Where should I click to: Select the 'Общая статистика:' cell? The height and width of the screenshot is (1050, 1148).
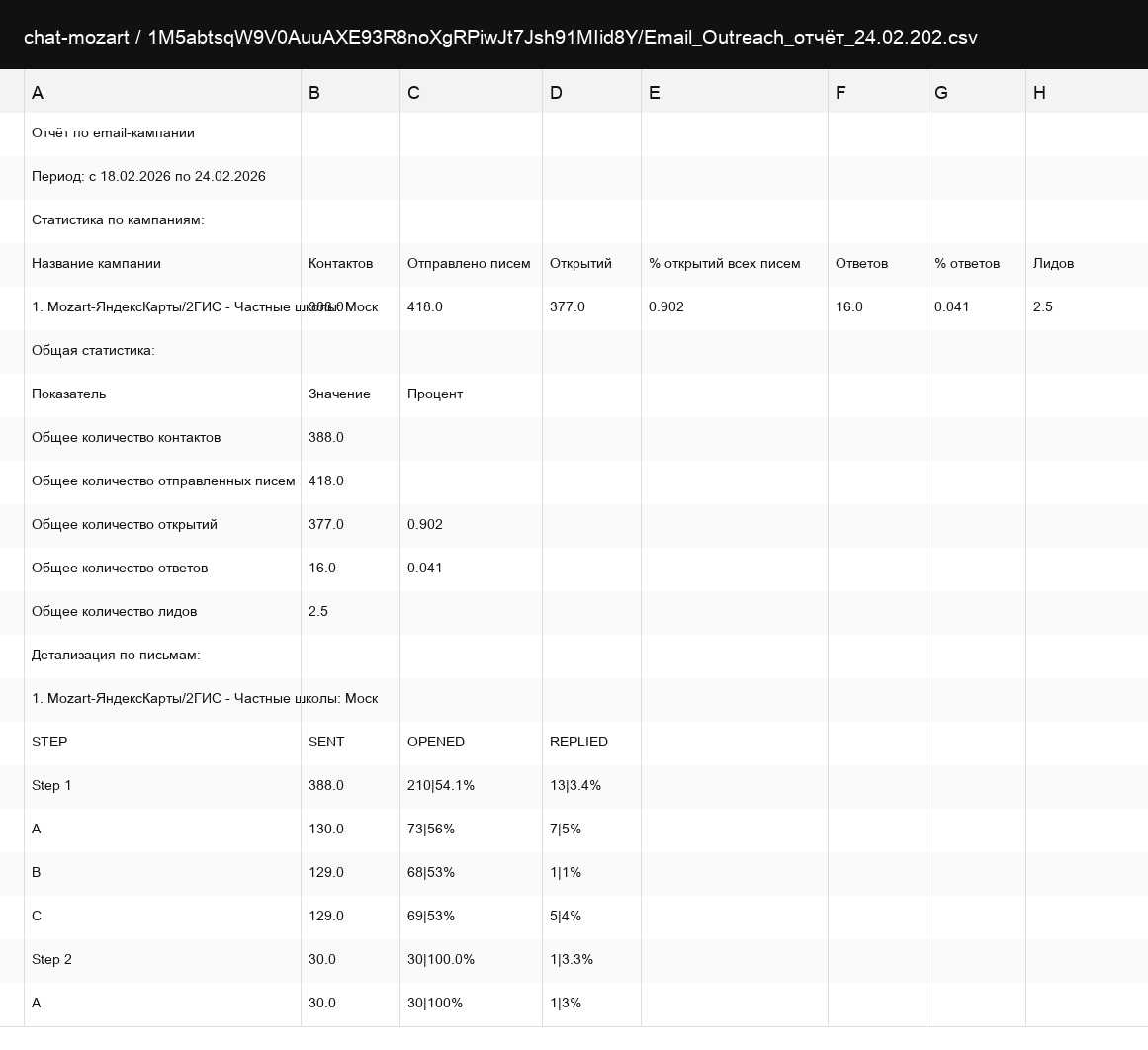[x=162, y=351]
